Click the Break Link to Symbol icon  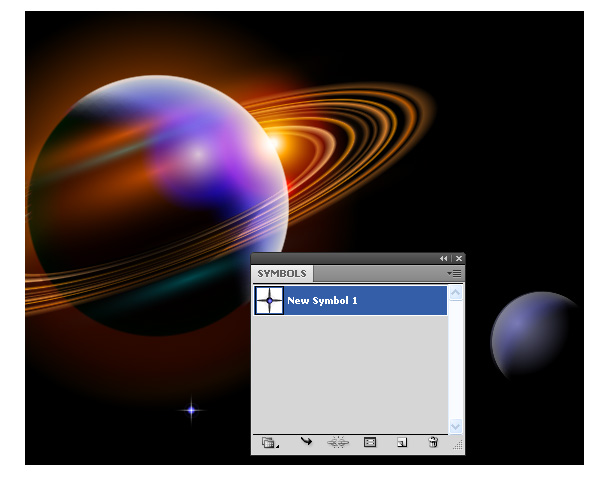(x=338, y=442)
